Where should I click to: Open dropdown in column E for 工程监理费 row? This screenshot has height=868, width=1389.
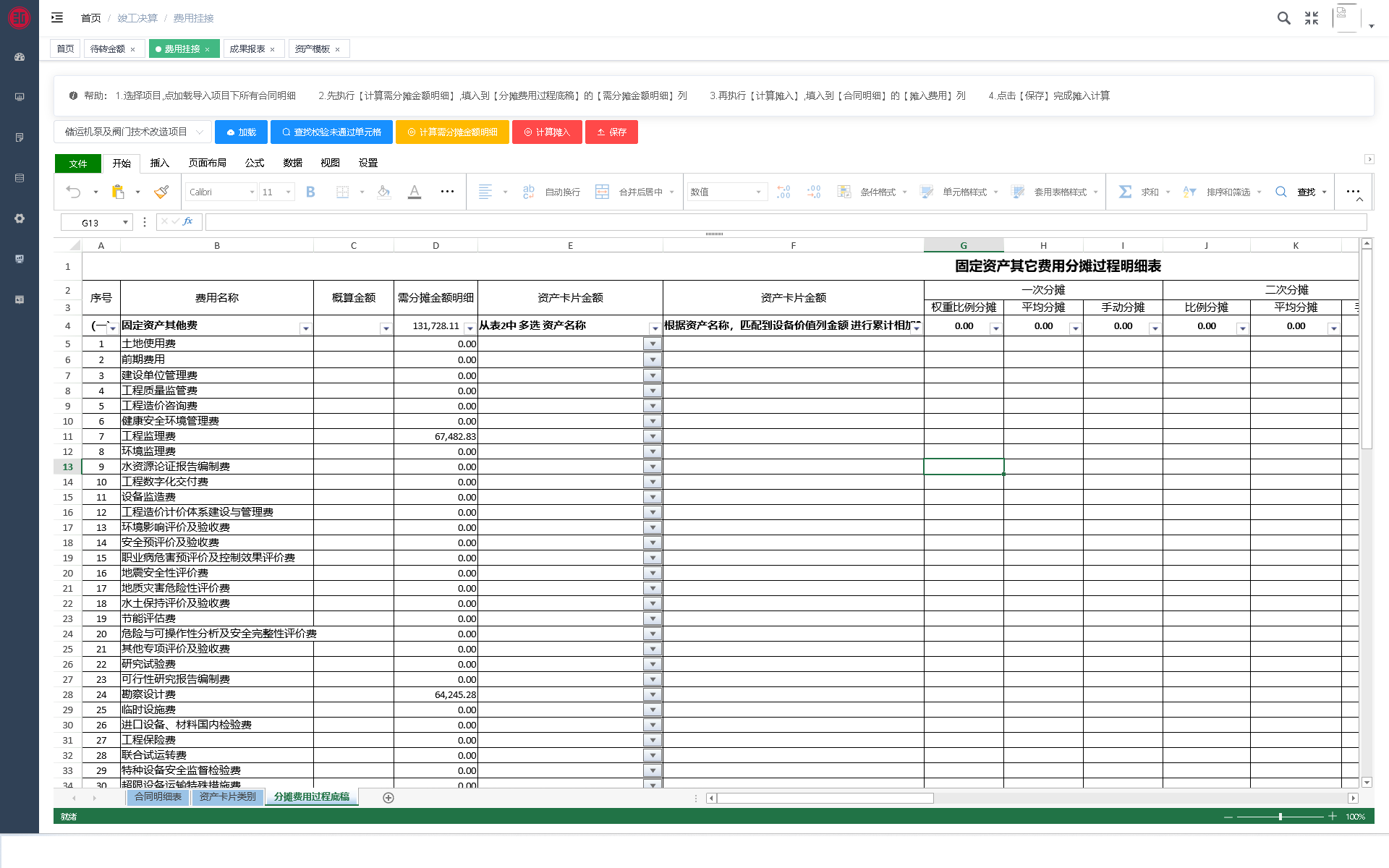(653, 436)
